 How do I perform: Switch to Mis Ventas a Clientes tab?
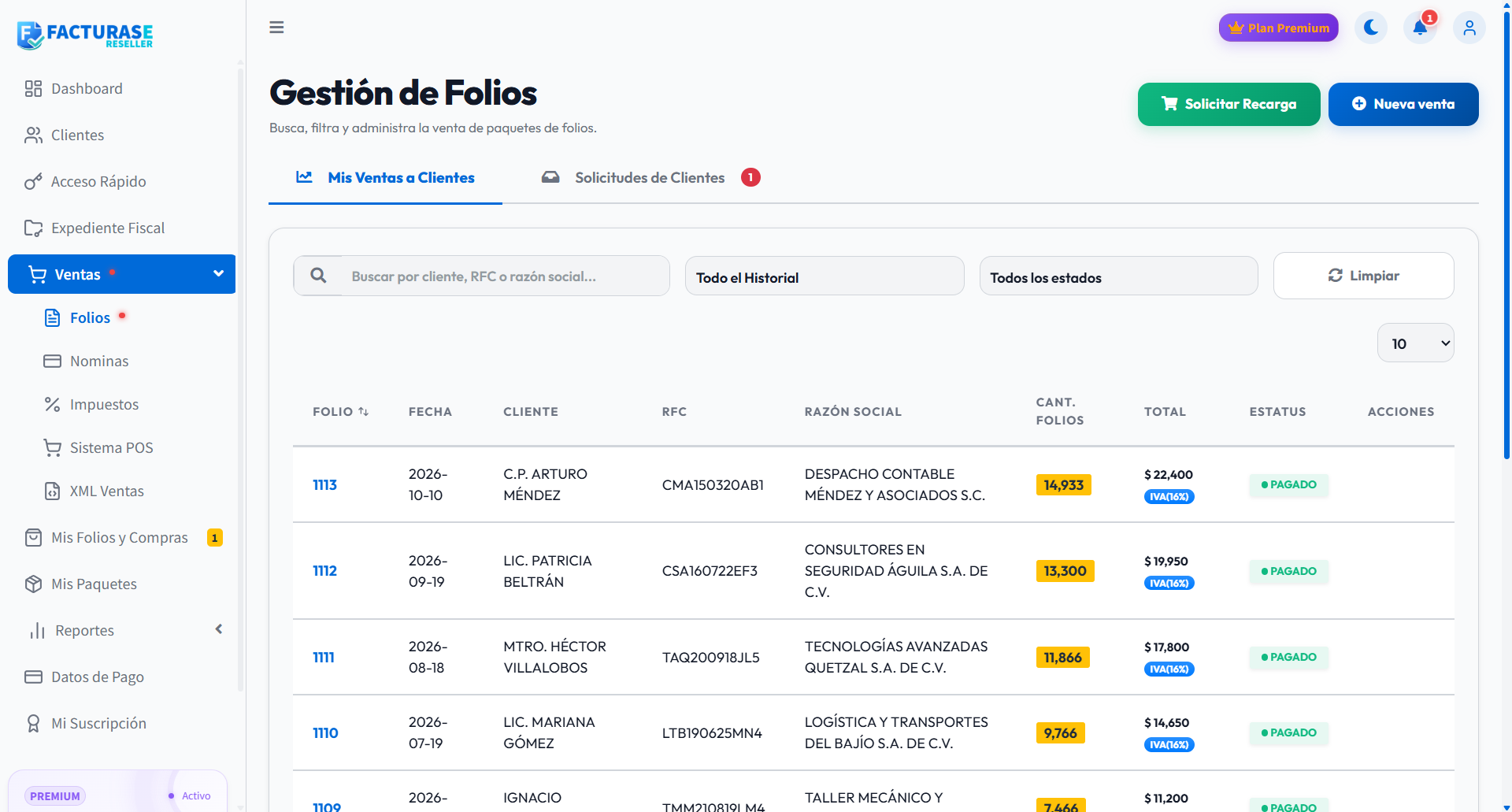point(385,178)
